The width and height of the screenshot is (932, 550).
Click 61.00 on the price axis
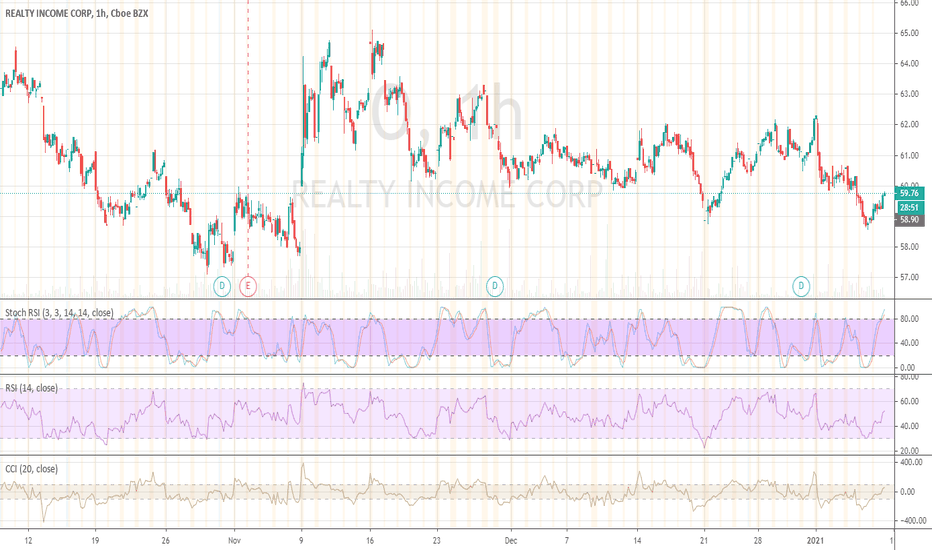[909, 156]
